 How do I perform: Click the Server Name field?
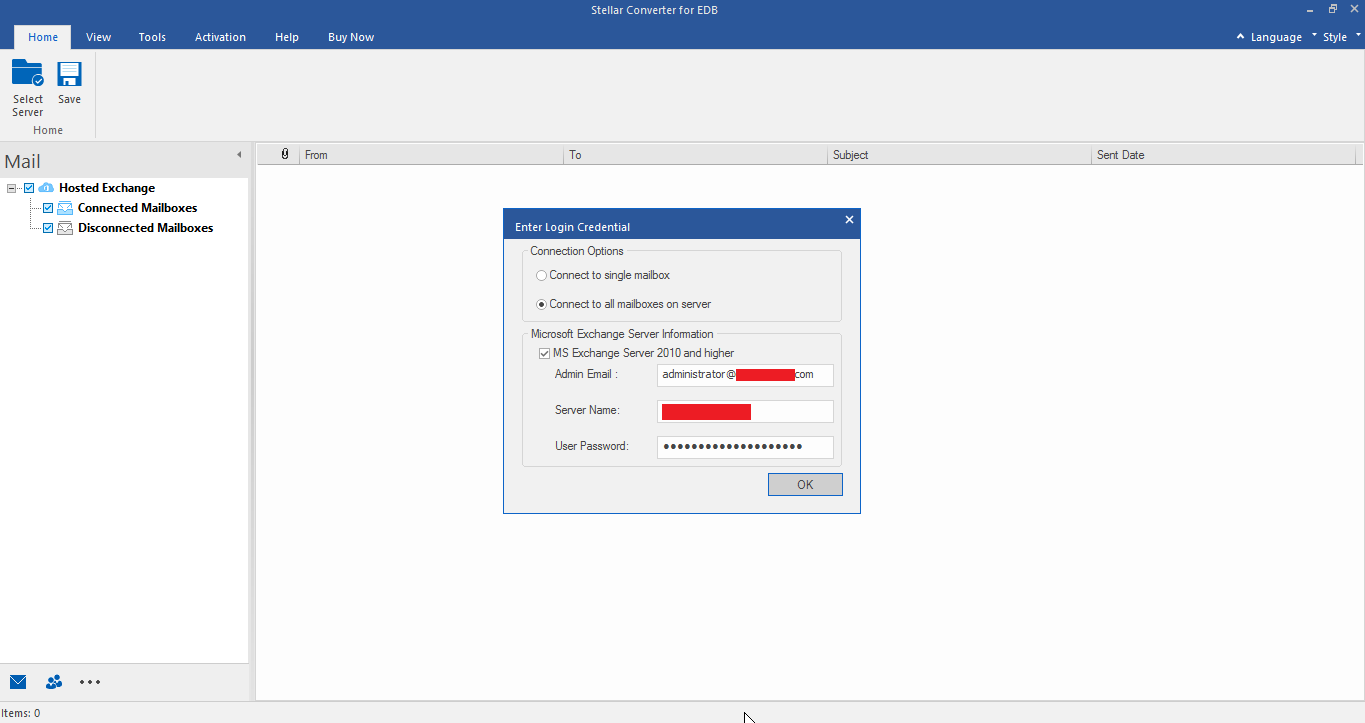(745, 411)
